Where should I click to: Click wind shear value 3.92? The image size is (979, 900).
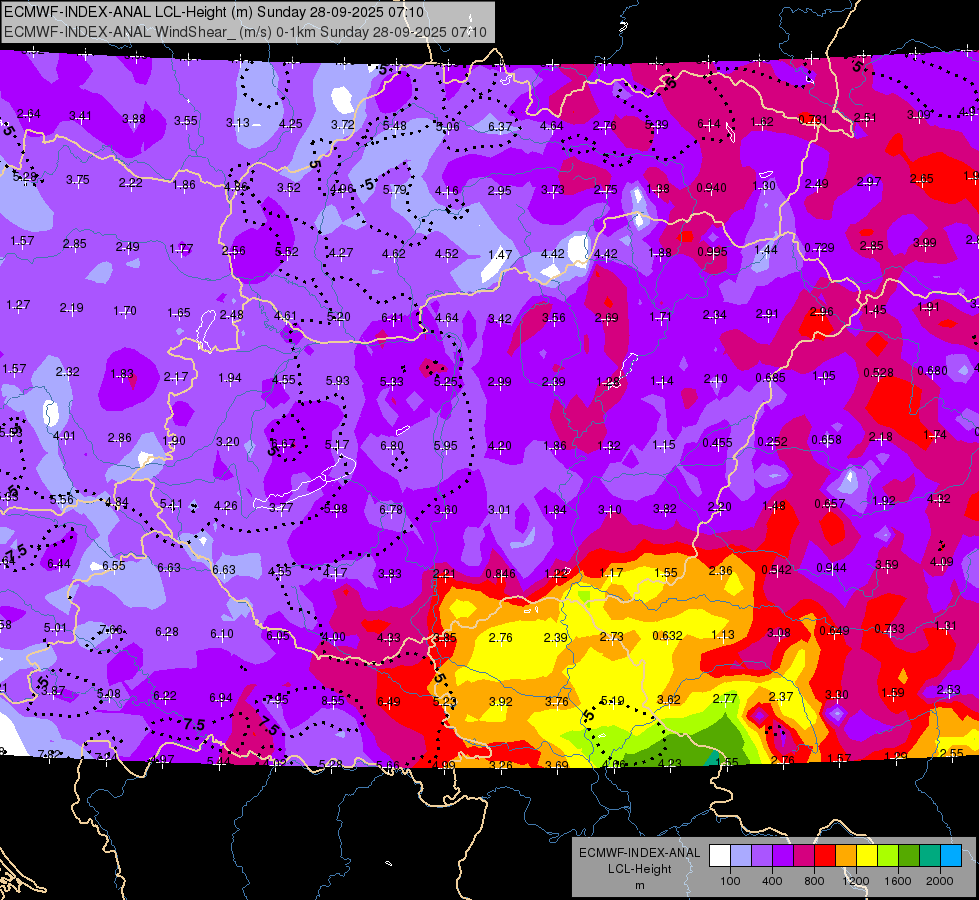tap(501, 701)
